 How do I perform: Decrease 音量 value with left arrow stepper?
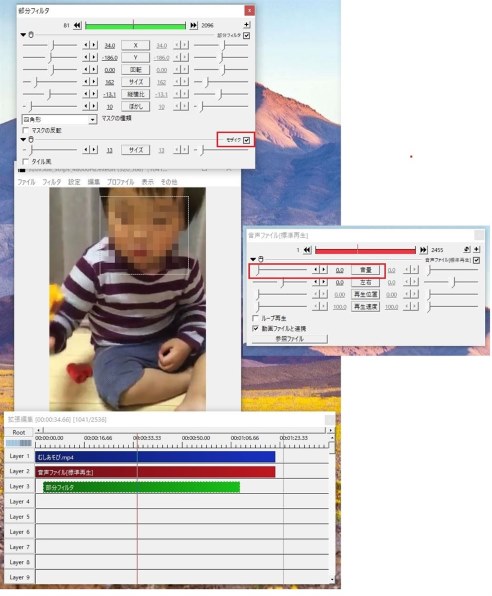click(x=316, y=269)
